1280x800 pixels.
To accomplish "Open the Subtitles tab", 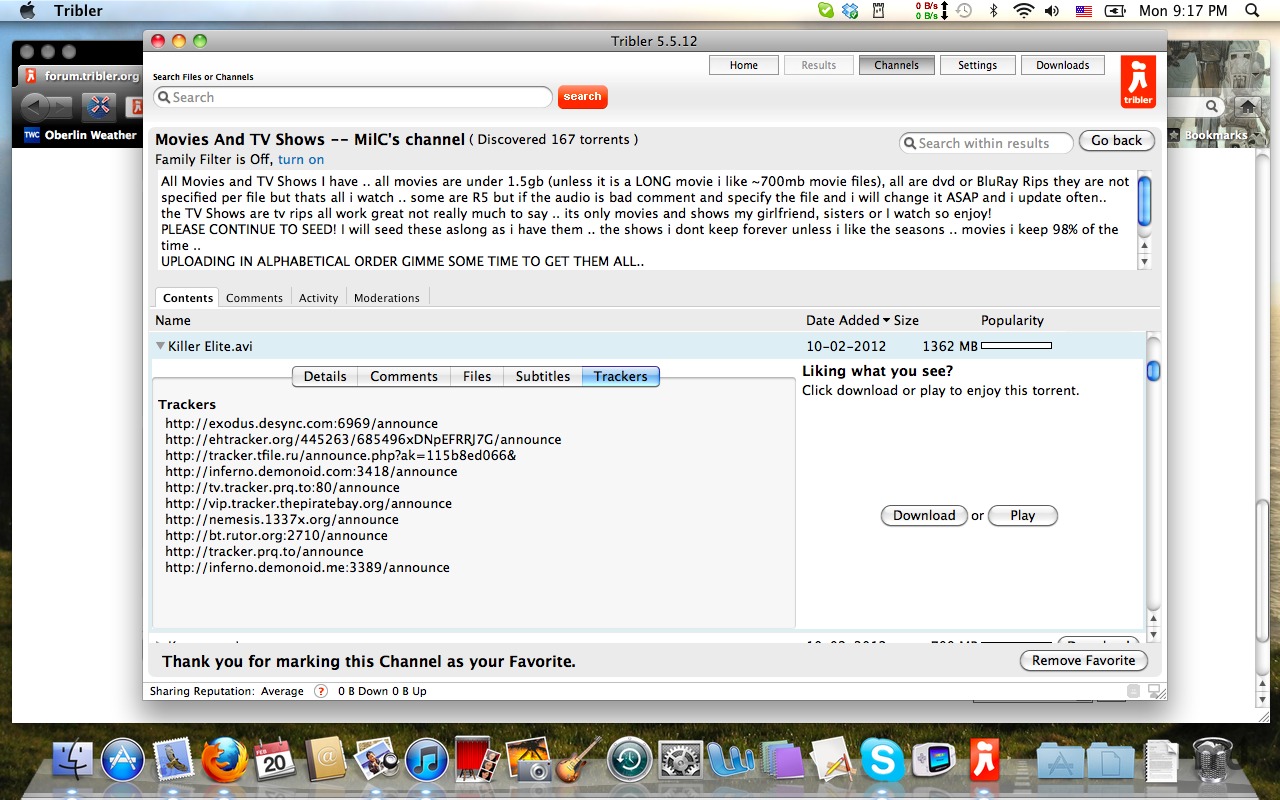I will click(x=543, y=376).
